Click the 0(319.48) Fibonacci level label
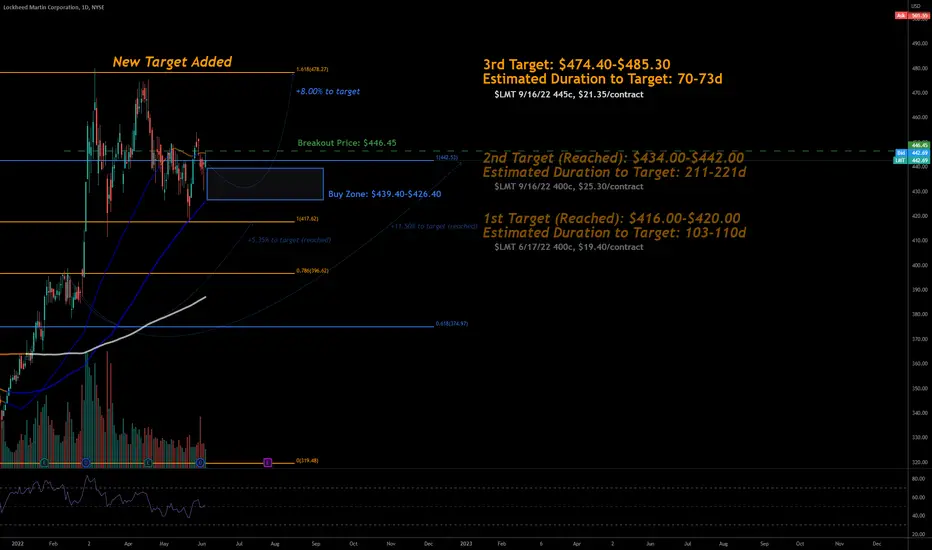932x550 pixels. click(x=307, y=461)
